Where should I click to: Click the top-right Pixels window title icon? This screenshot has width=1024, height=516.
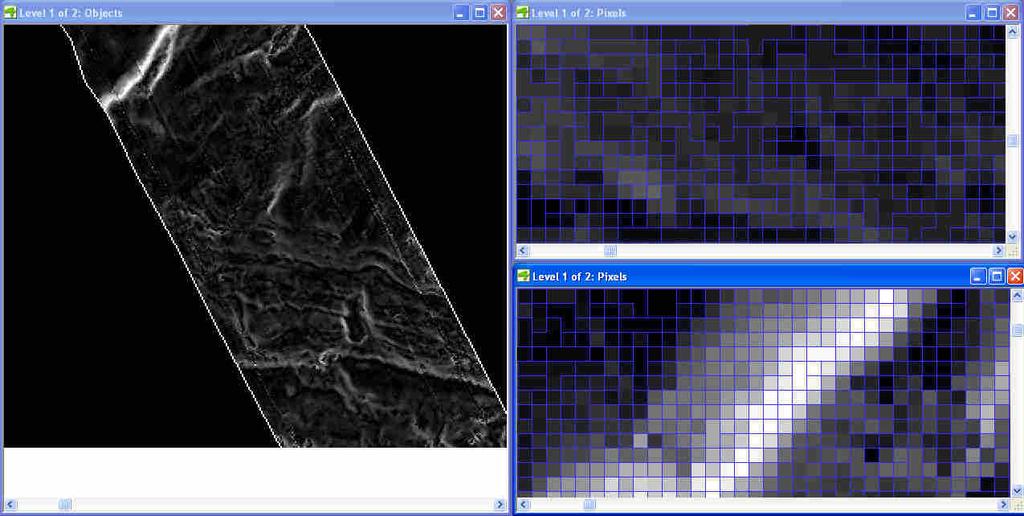[x=523, y=12]
